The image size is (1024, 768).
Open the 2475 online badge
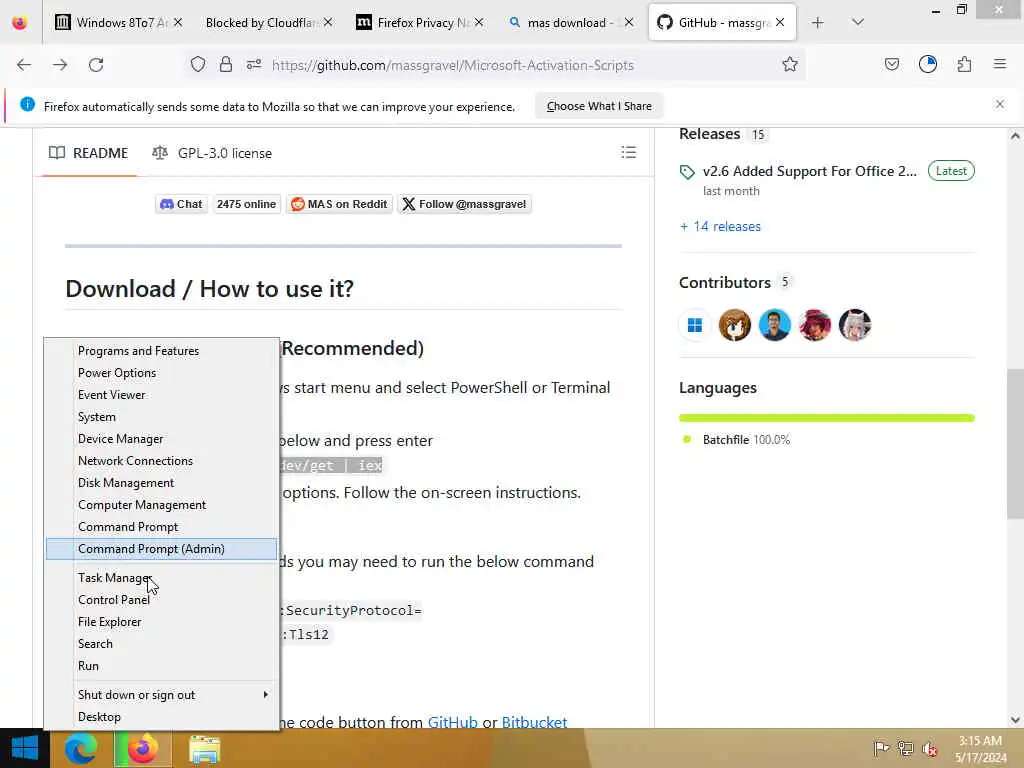coord(246,204)
